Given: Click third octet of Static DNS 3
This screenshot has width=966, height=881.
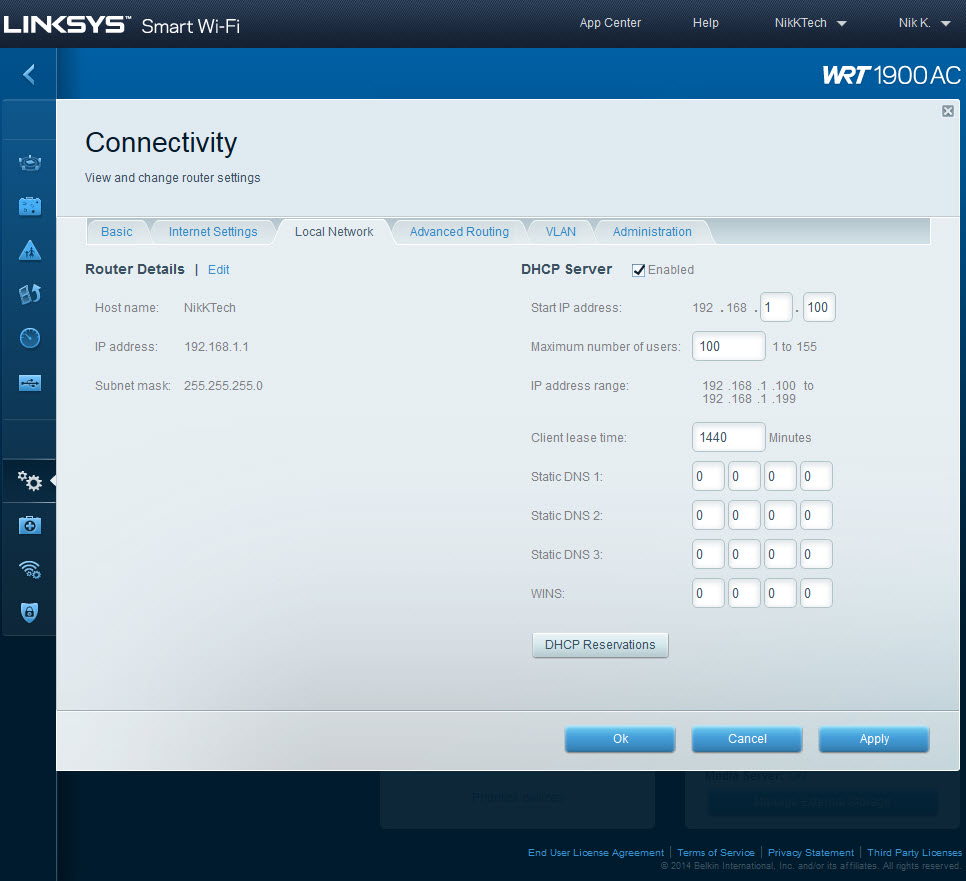Looking at the screenshot, I should point(780,554).
